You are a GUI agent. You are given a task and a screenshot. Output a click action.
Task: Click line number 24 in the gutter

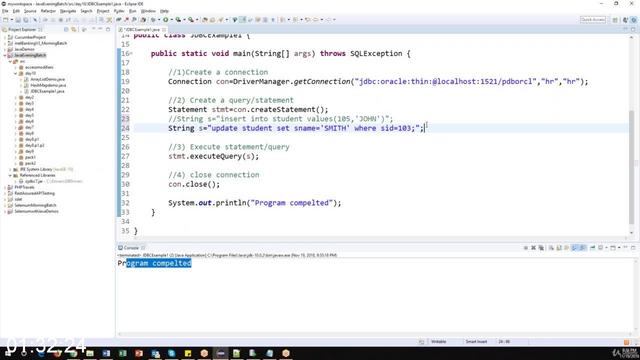125,128
